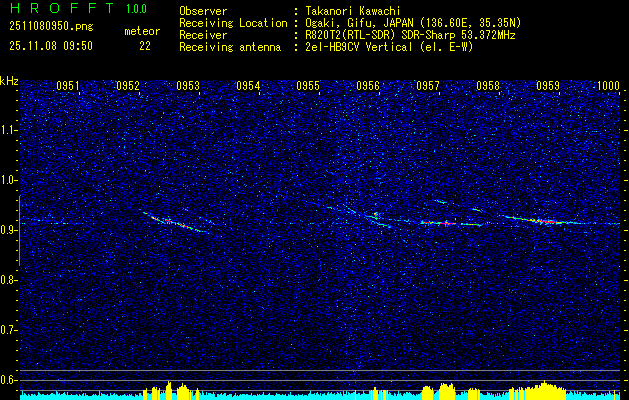Click the 0959 time marker

(x=548, y=86)
